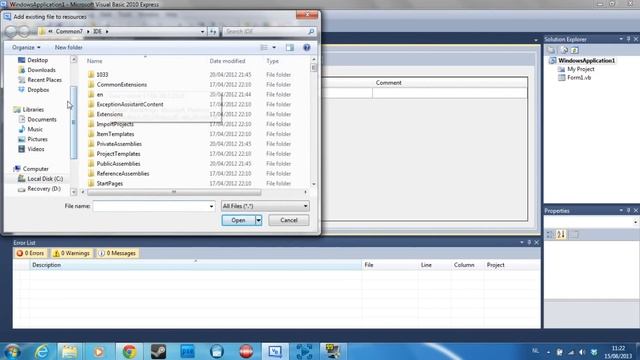
Task: Click the Alphabetical sort icon in Properties
Action: (561, 234)
